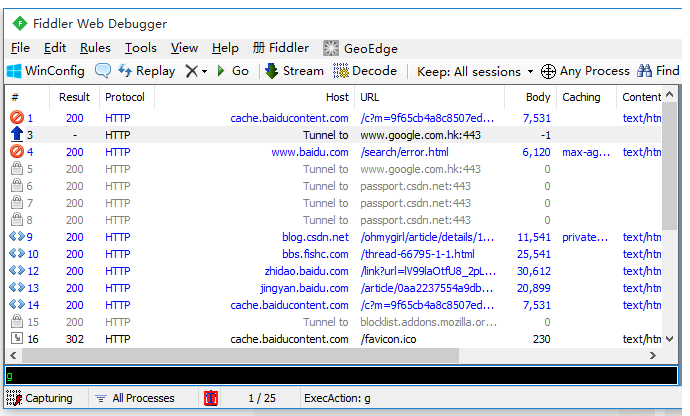Image resolution: width=690 pixels, height=416 pixels.
Task: Select the zhidao.baidu.com host cell
Action: pyautogui.click(x=306, y=271)
